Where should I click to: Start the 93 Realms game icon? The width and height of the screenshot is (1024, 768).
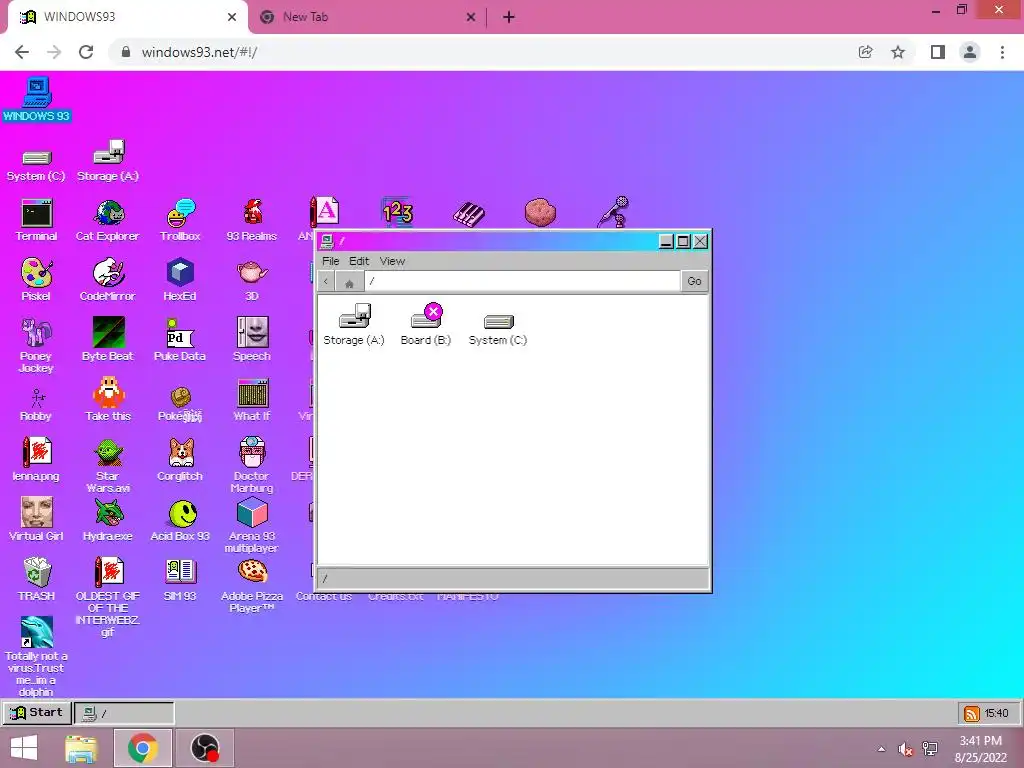pyautogui.click(x=251, y=221)
